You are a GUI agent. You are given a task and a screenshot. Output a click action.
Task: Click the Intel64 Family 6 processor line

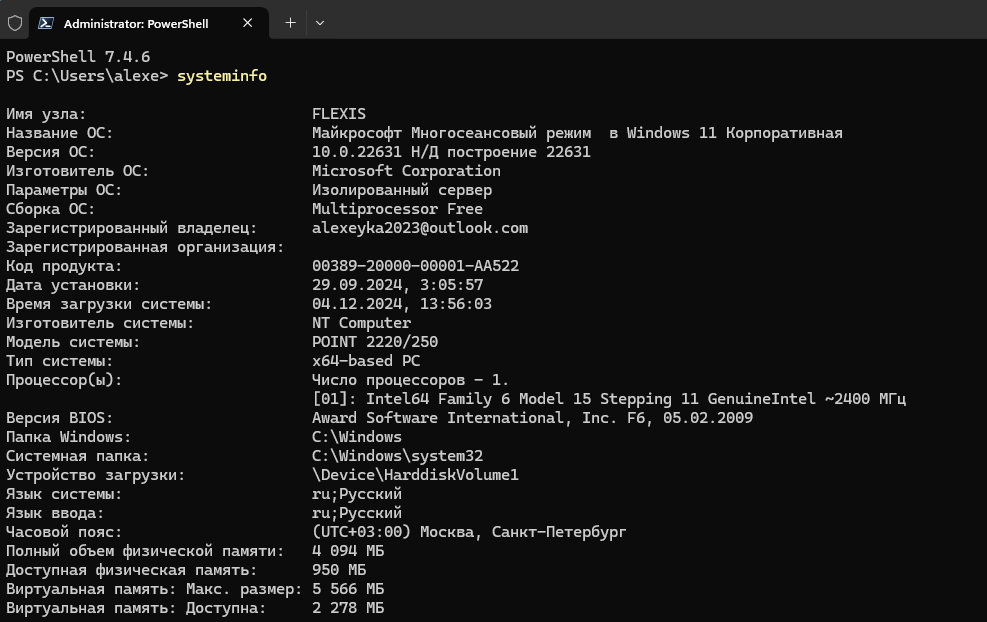tap(610, 399)
